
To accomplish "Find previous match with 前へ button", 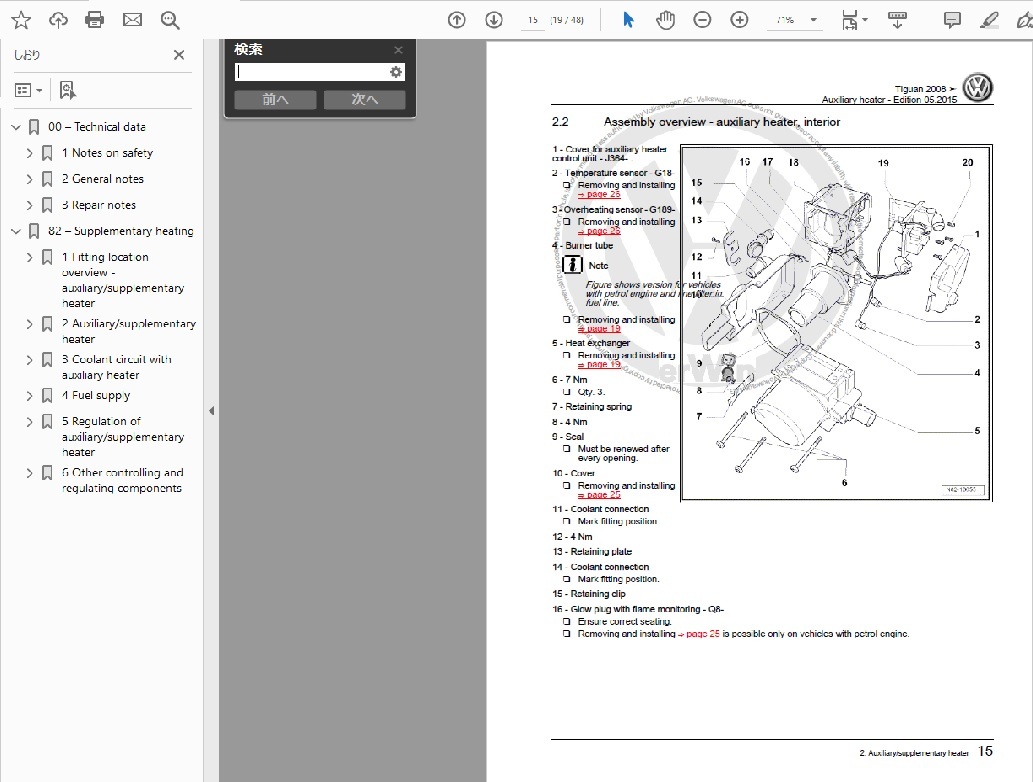I will tap(275, 99).
